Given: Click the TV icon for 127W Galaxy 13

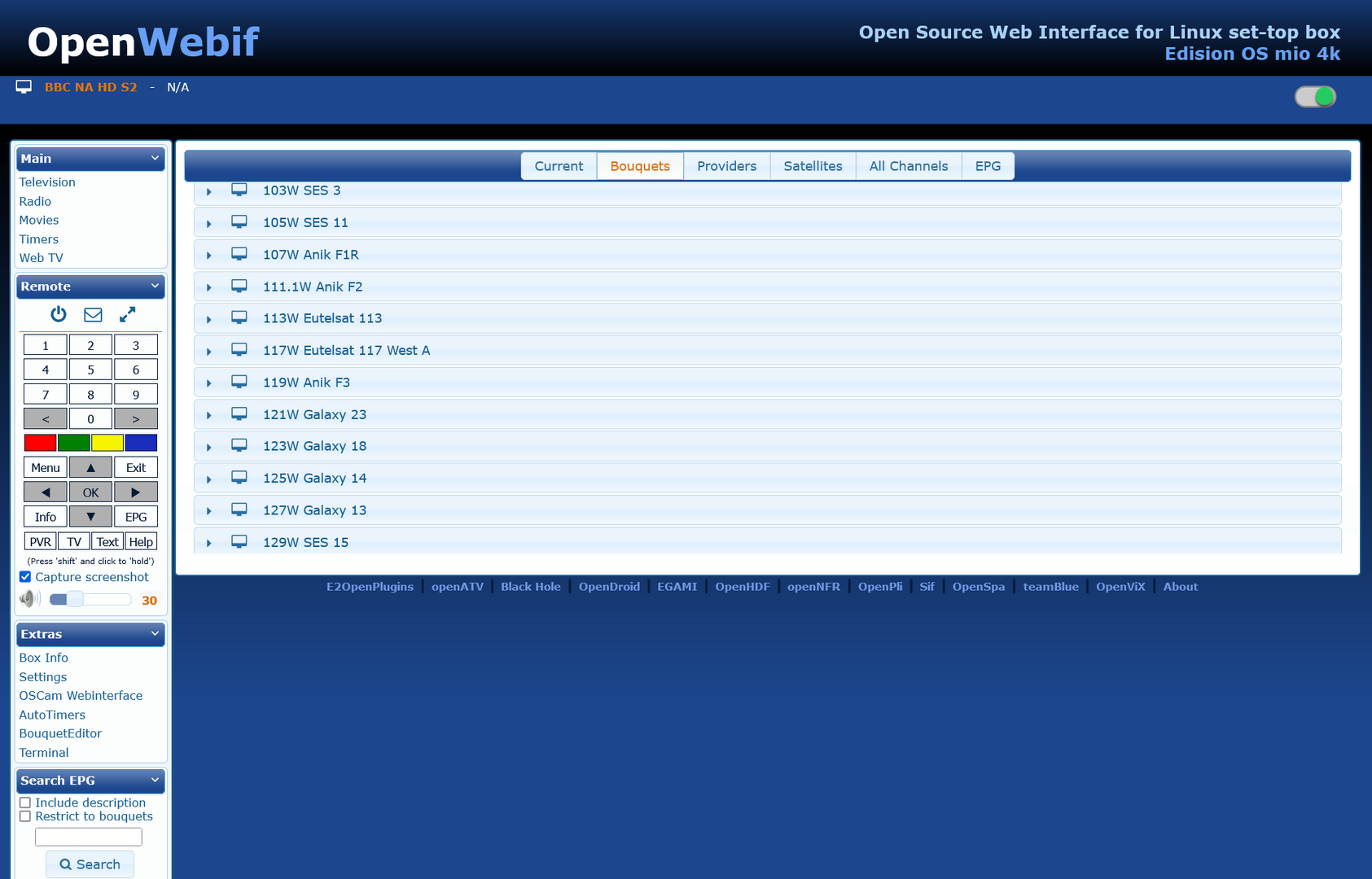Looking at the screenshot, I should [x=239, y=509].
